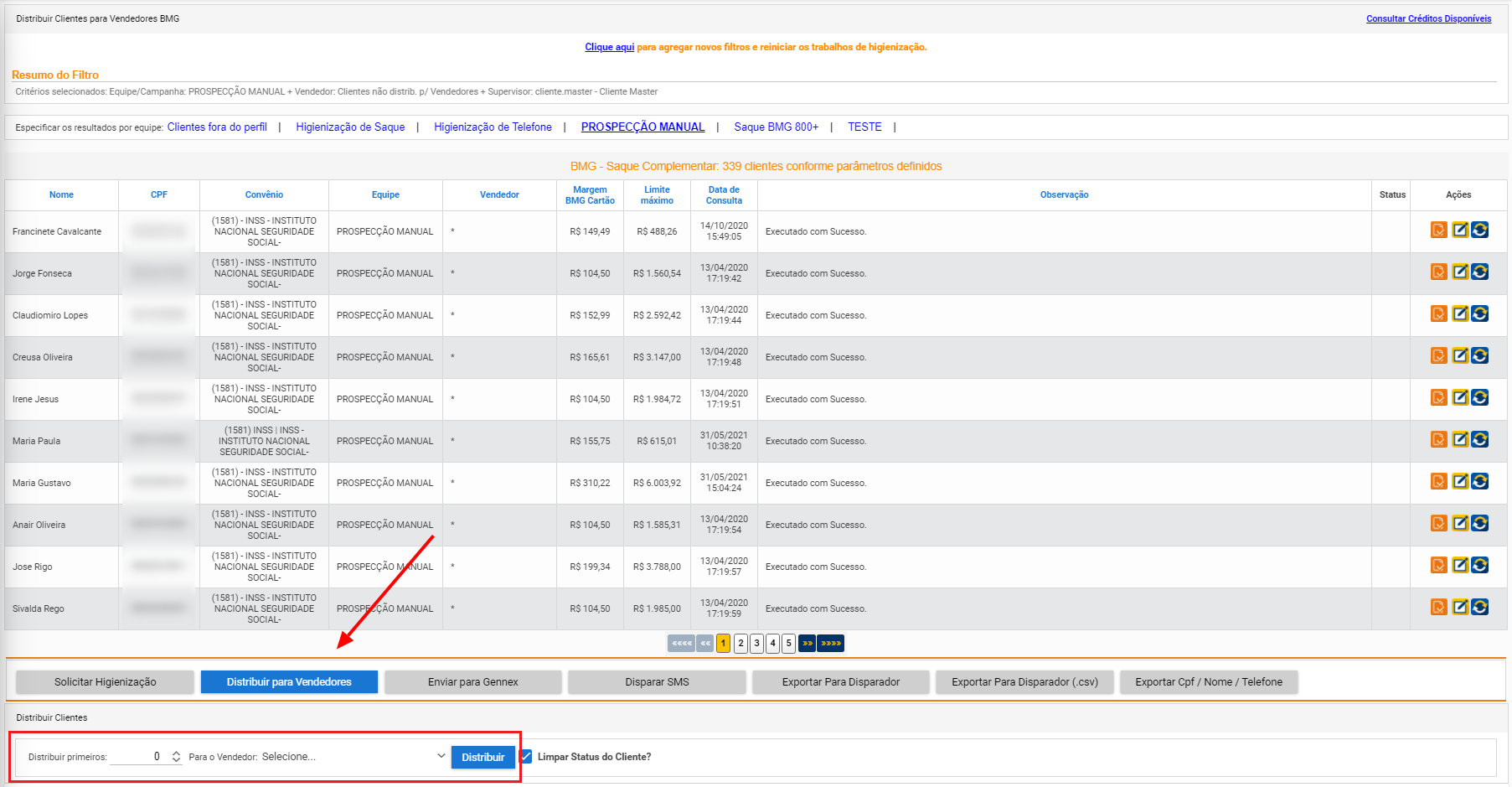
Task: Click the orange document icon for Francinete Cavalcante
Action: point(1438,230)
